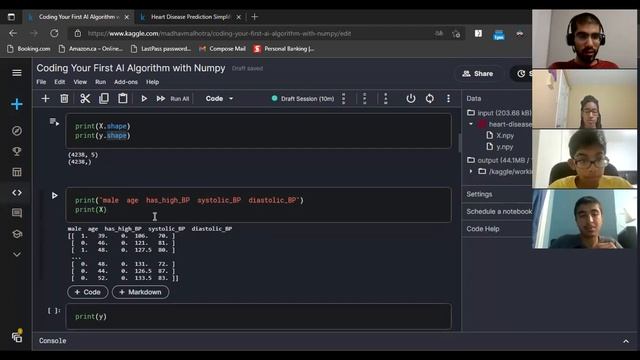Delete the cell with trash icon
The height and width of the screenshot is (360, 640).
[64, 98]
